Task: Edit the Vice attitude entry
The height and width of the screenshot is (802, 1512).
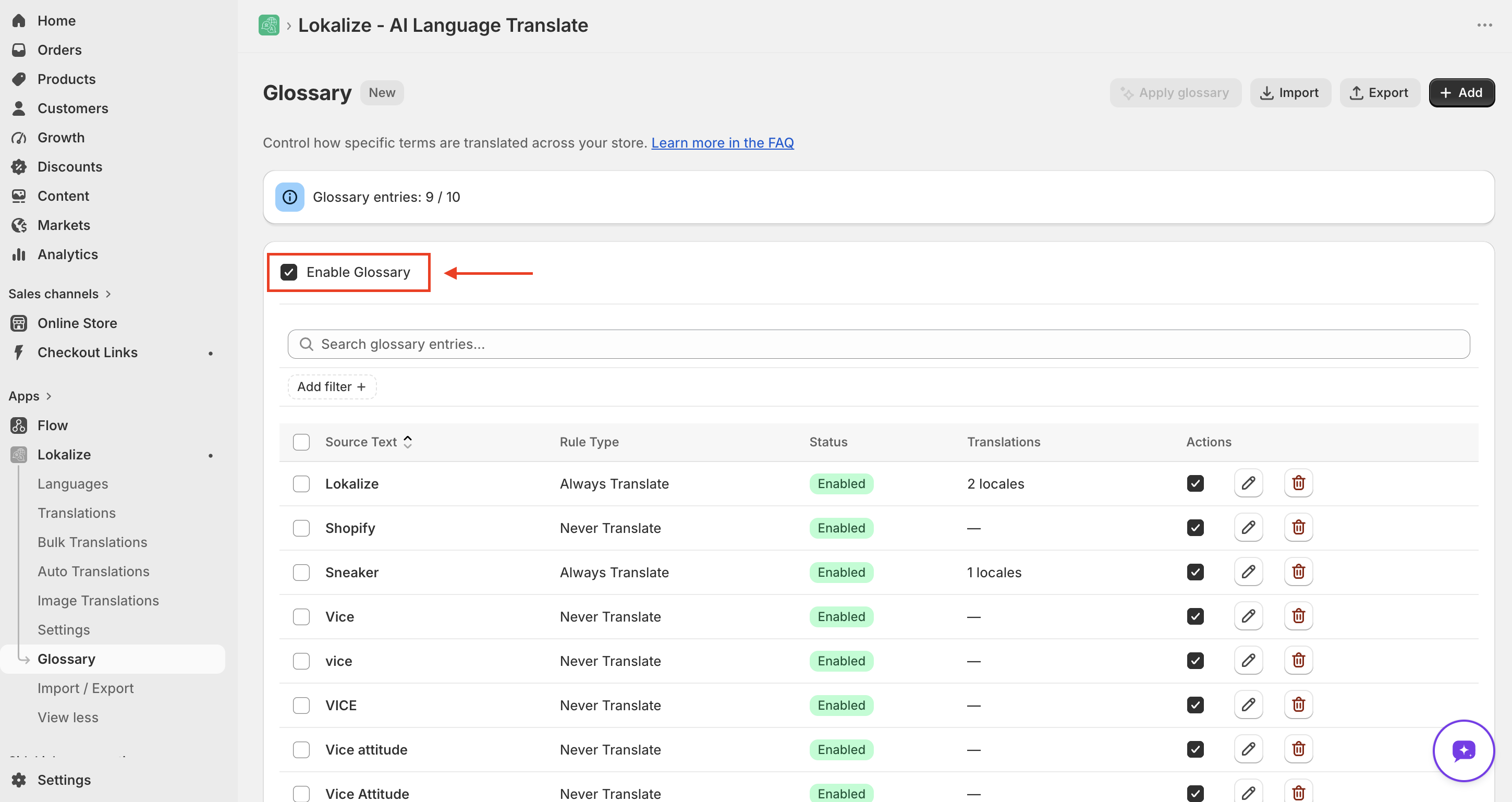Action: (x=1248, y=749)
